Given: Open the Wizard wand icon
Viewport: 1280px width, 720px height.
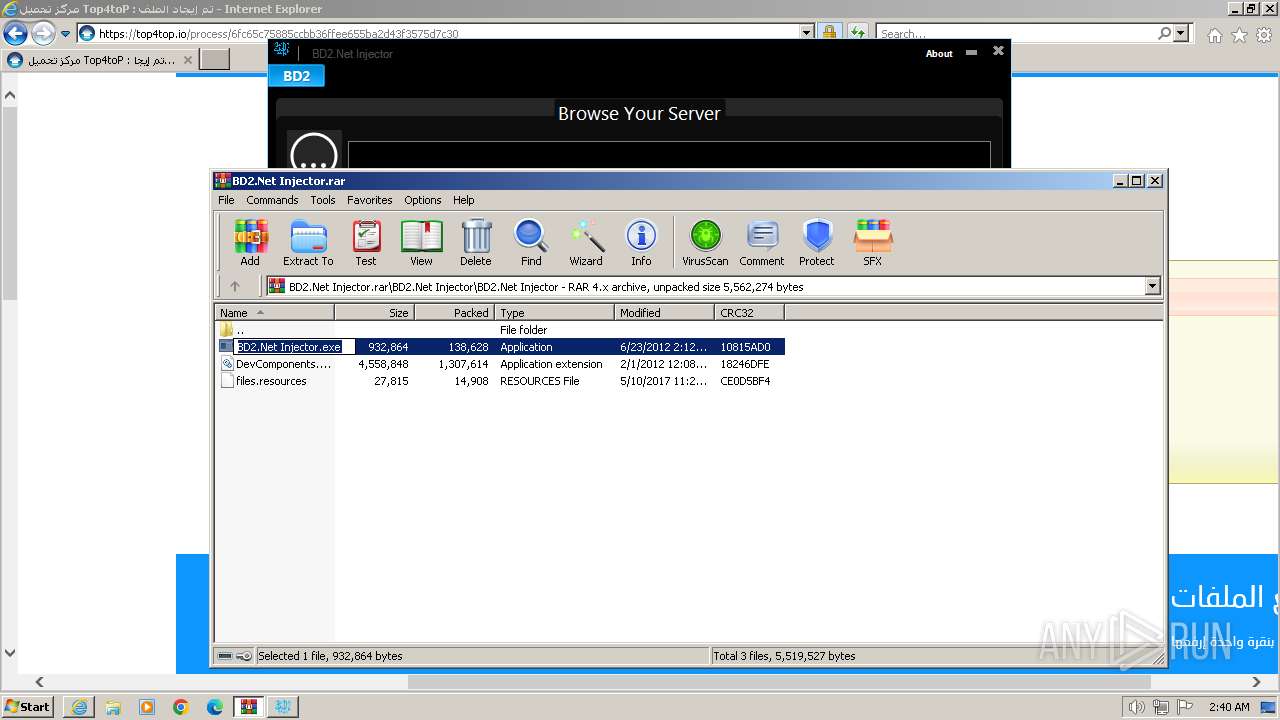Looking at the screenshot, I should tap(586, 243).
